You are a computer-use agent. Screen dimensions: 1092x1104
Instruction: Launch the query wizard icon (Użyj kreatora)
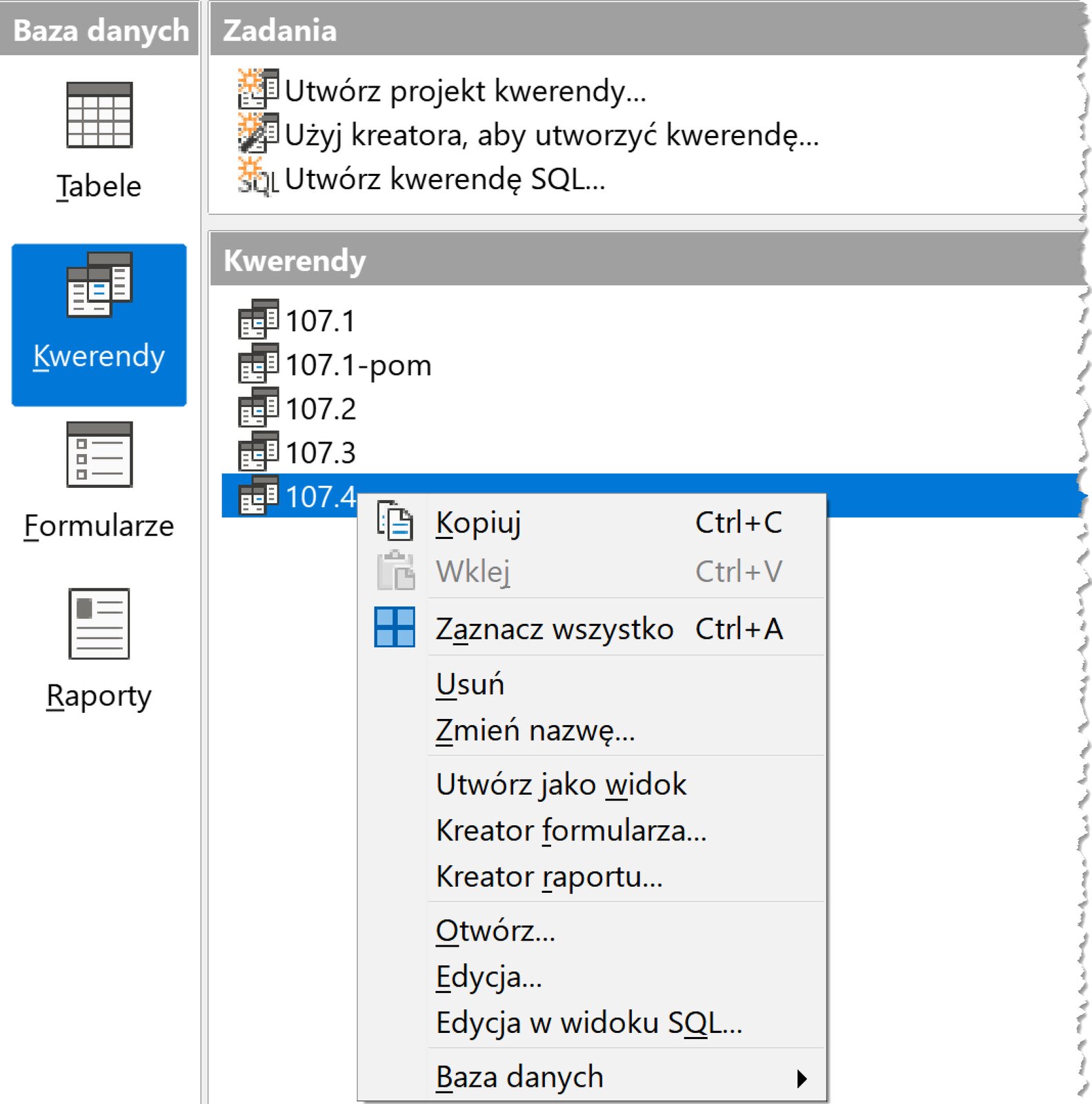pos(258,133)
